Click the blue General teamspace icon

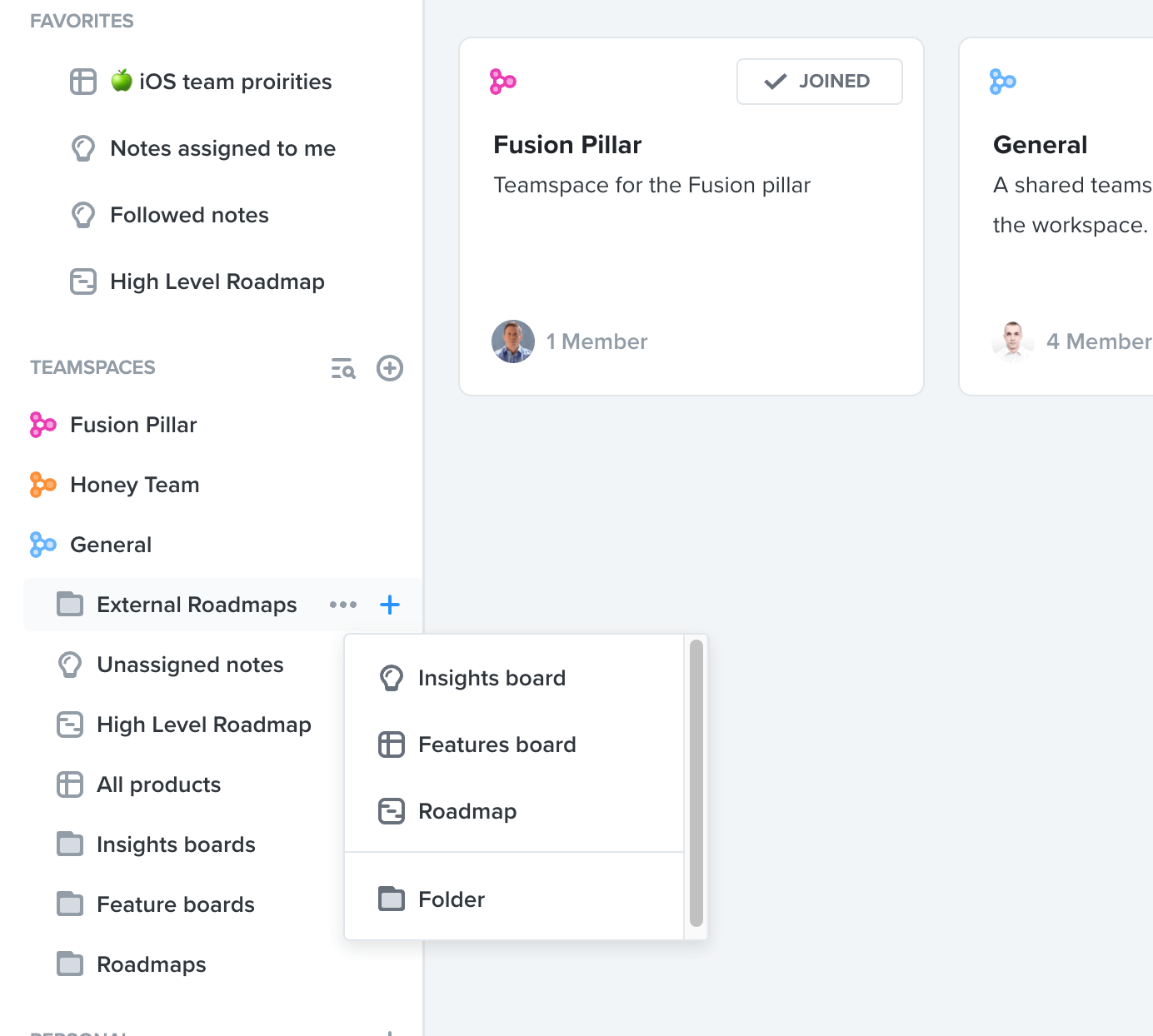pos(40,545)
